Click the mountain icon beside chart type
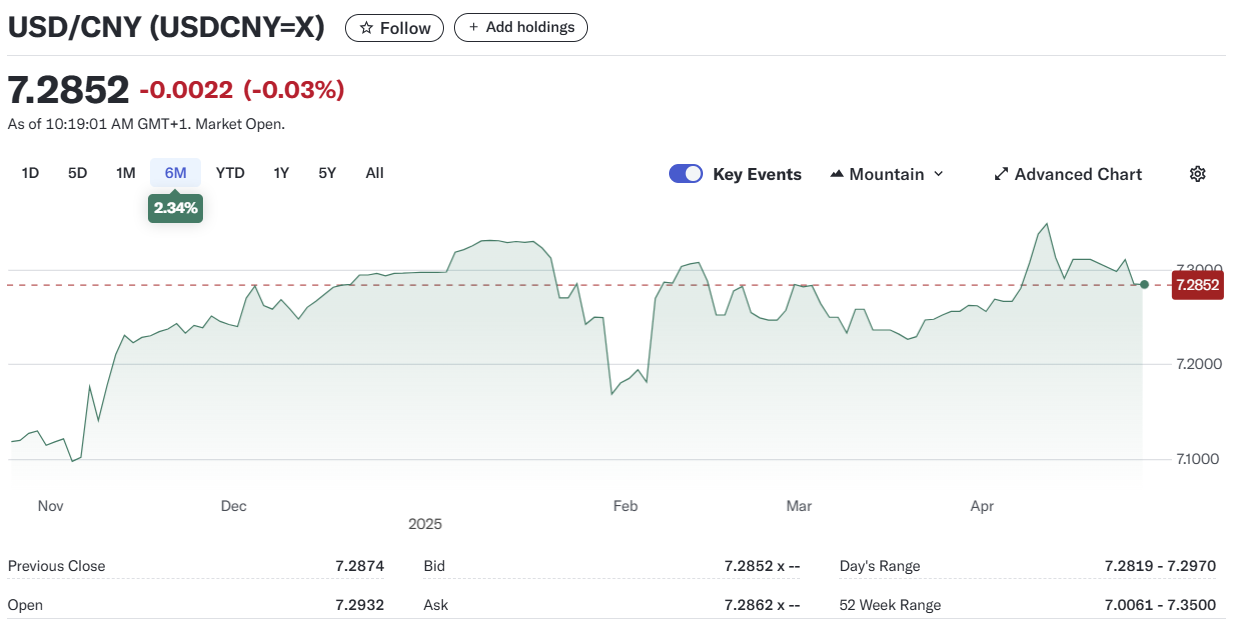 837,174
